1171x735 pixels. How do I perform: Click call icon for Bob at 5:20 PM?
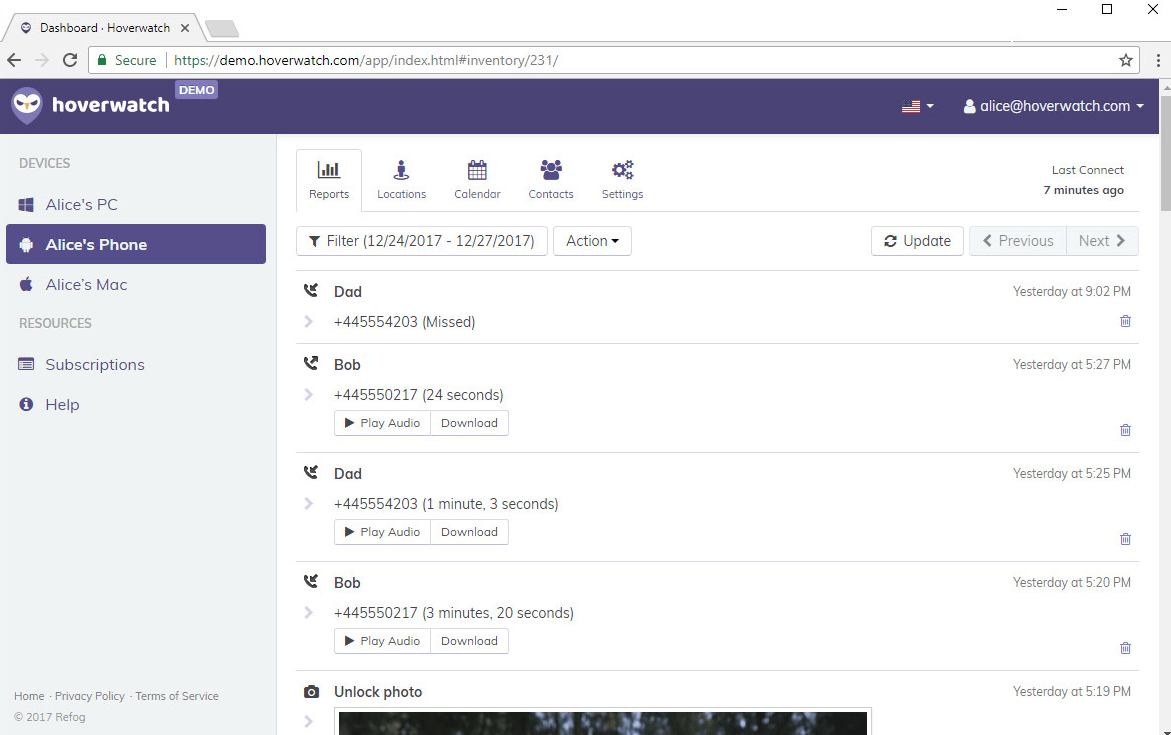311,582
